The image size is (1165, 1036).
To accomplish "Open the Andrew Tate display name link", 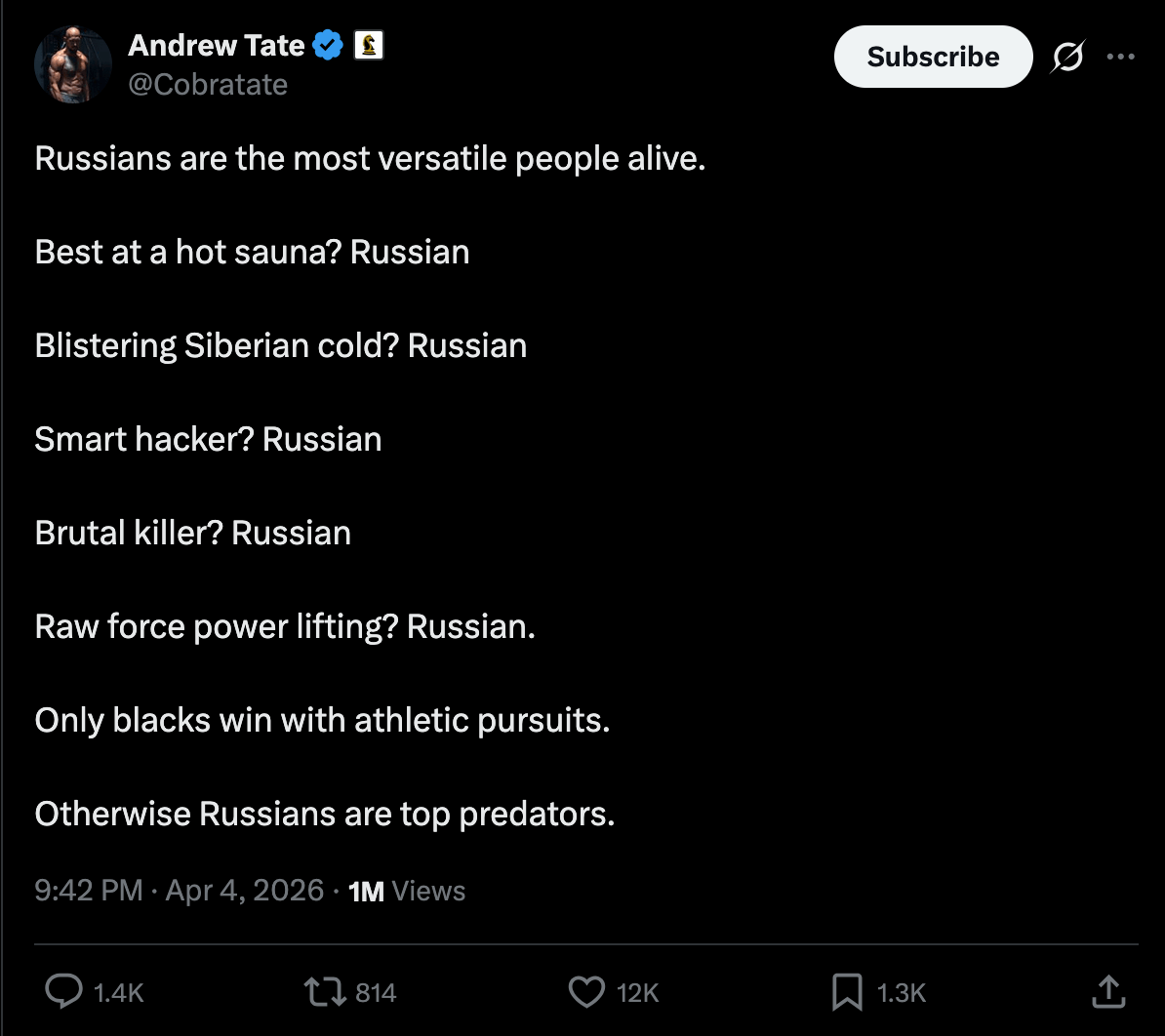I will point(217,45).
